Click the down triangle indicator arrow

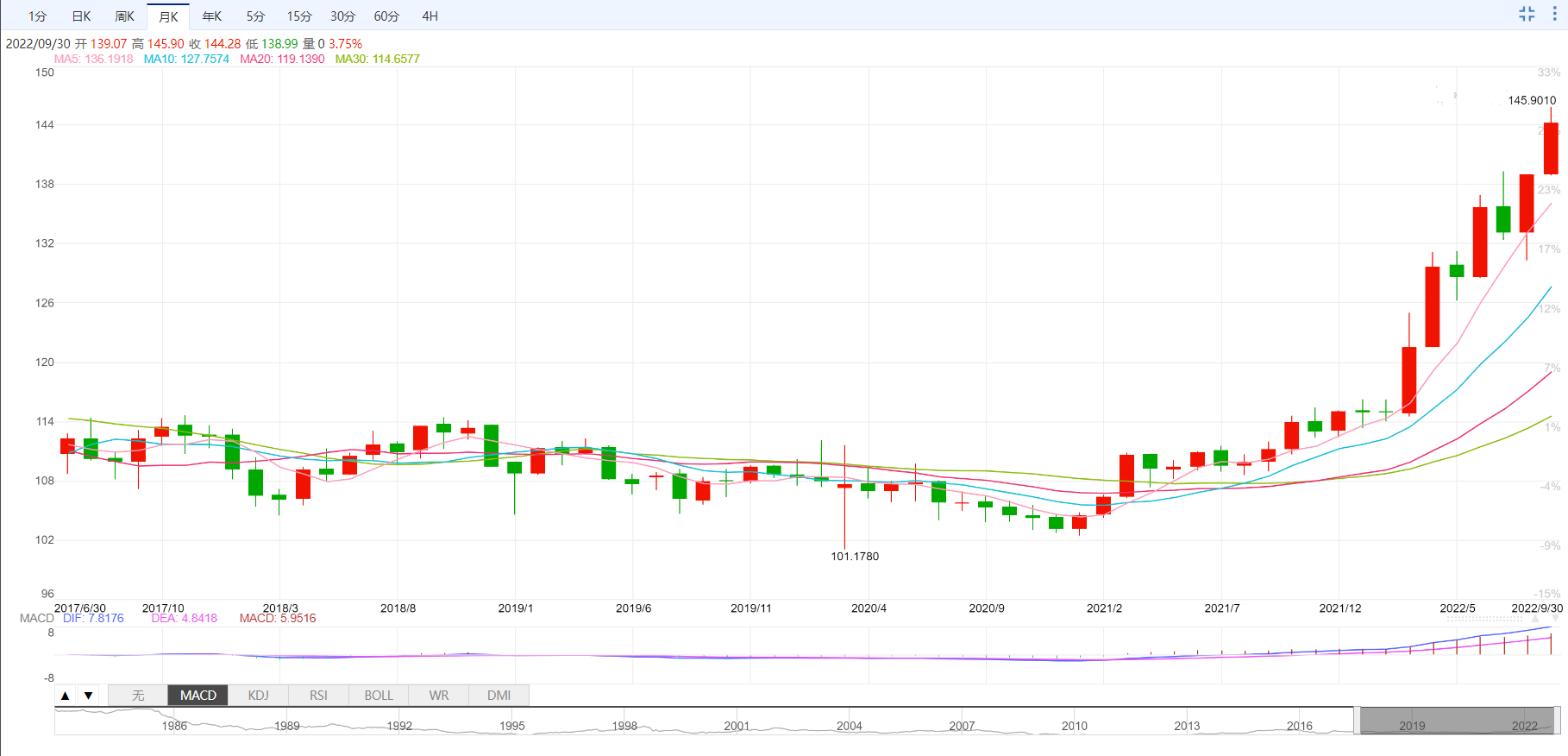pyautogui.click(x=88, y=696)
